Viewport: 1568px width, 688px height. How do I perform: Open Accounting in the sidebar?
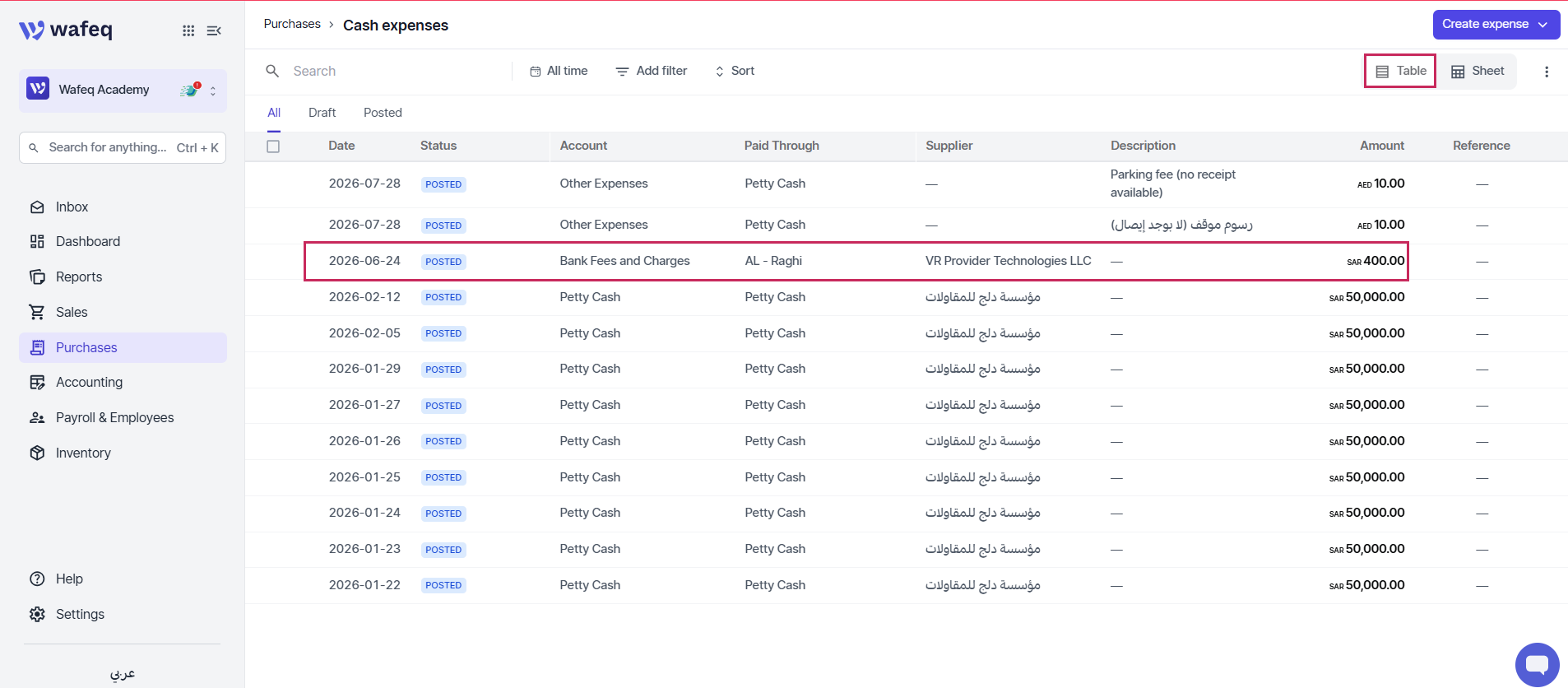123,383
